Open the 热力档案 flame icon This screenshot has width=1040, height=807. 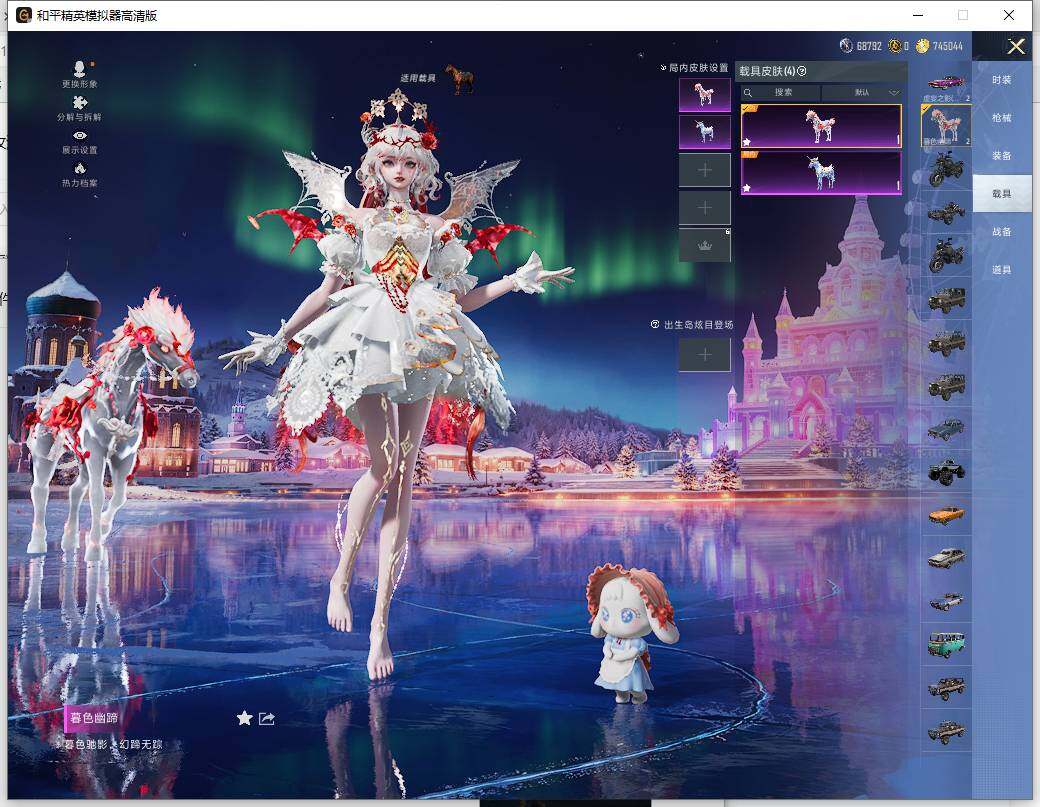click(x=80, y=168)
